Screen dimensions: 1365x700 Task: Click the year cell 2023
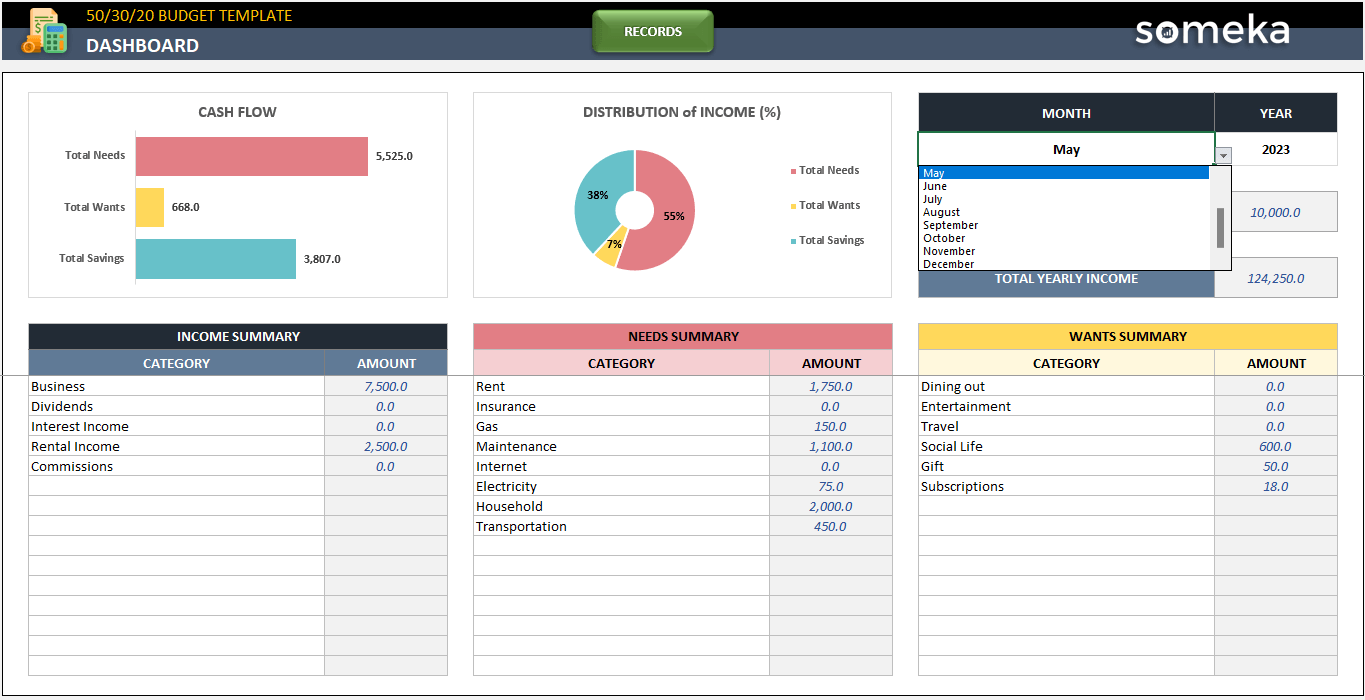1276,149
